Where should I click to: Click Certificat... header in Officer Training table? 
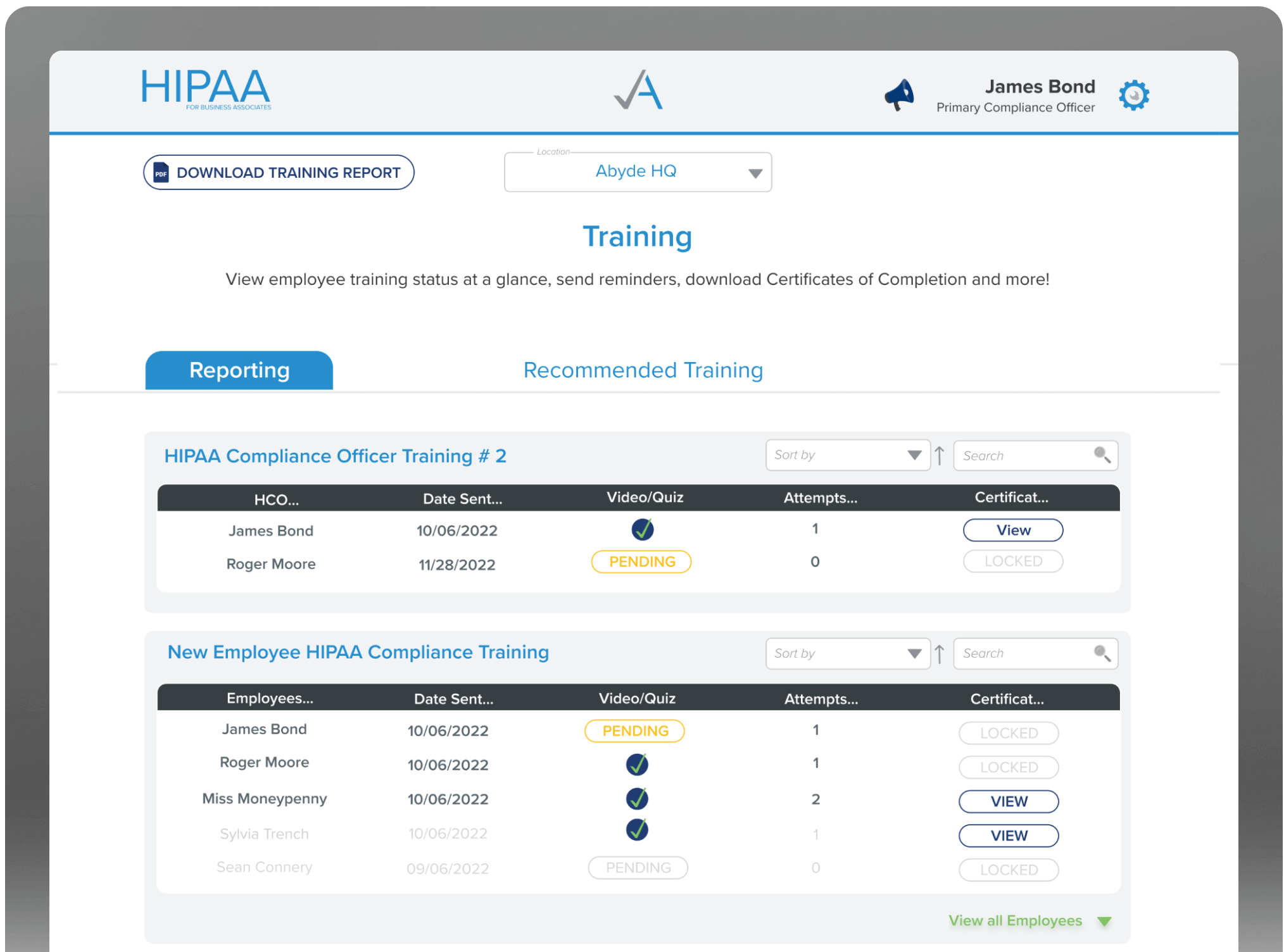(1011, 498)
